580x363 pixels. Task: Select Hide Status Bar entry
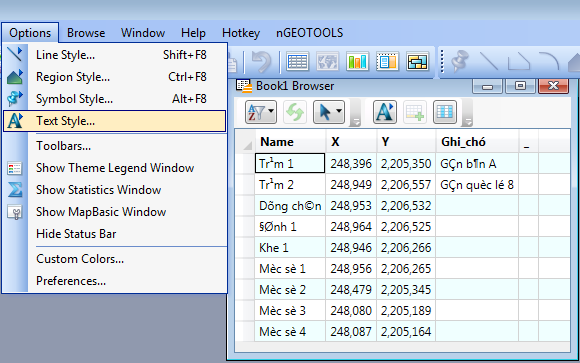(115, 234)
